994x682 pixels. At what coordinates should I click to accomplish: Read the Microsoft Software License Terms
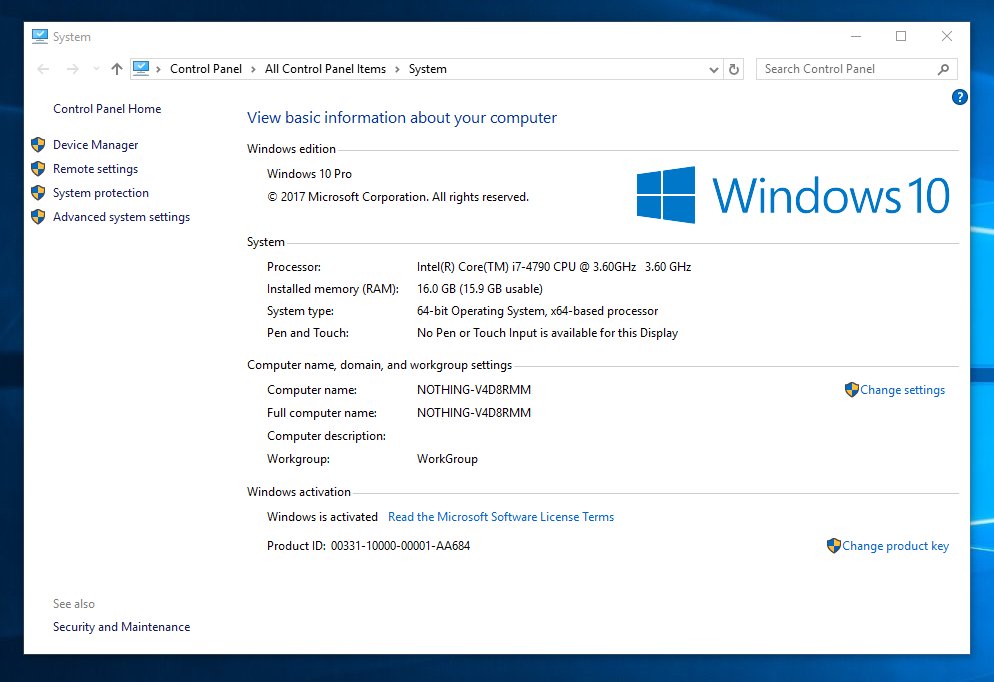pyautogui.click(x=501, y=517)
